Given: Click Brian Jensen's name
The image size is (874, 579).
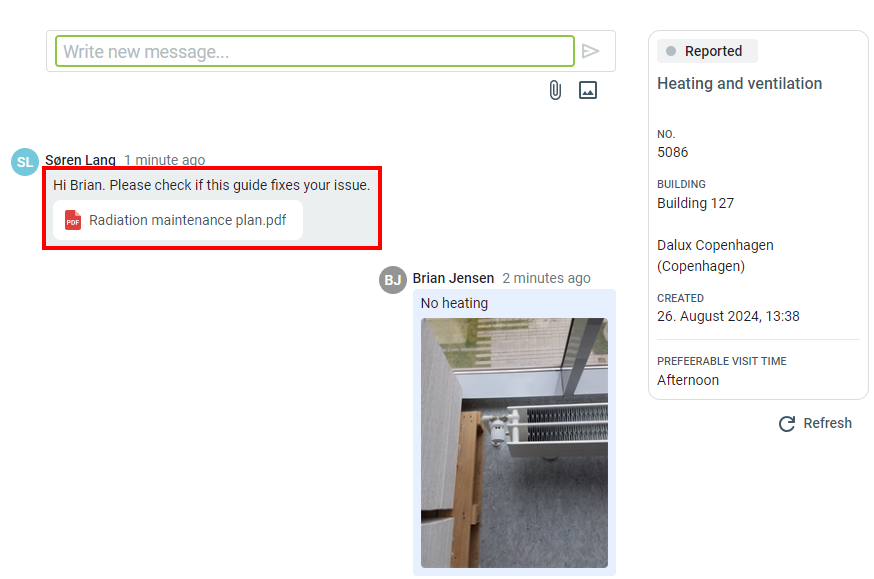Looking at the screenshot, I should tap(453, 278).
